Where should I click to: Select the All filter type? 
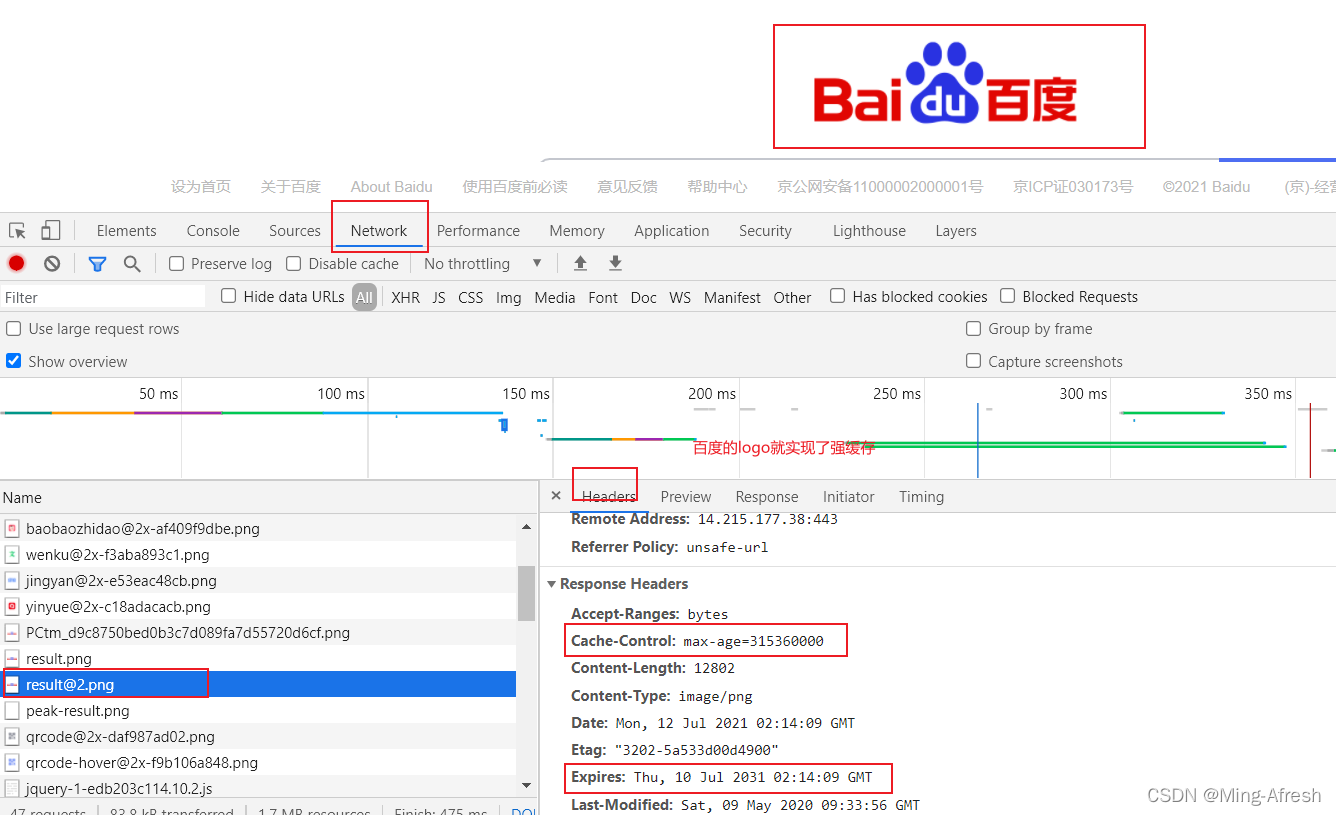(364, 297)
